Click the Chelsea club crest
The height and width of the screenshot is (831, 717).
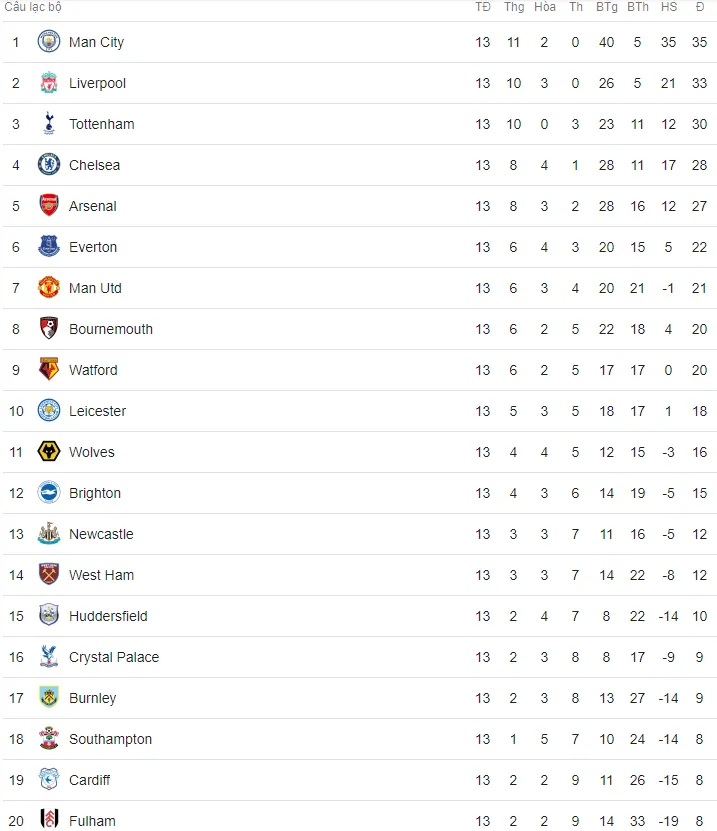click(49, 164)
